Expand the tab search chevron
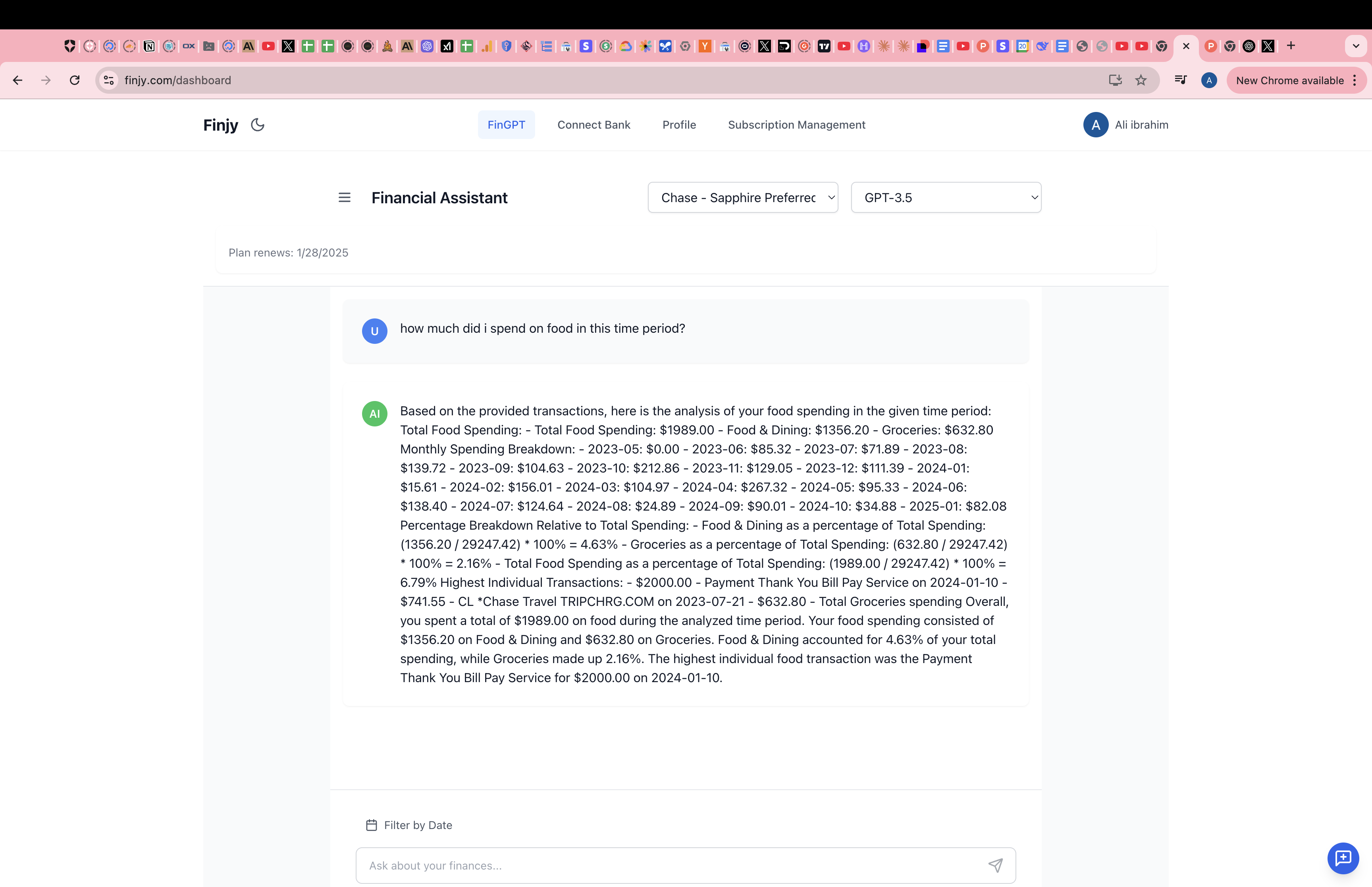 (1355, 46)
